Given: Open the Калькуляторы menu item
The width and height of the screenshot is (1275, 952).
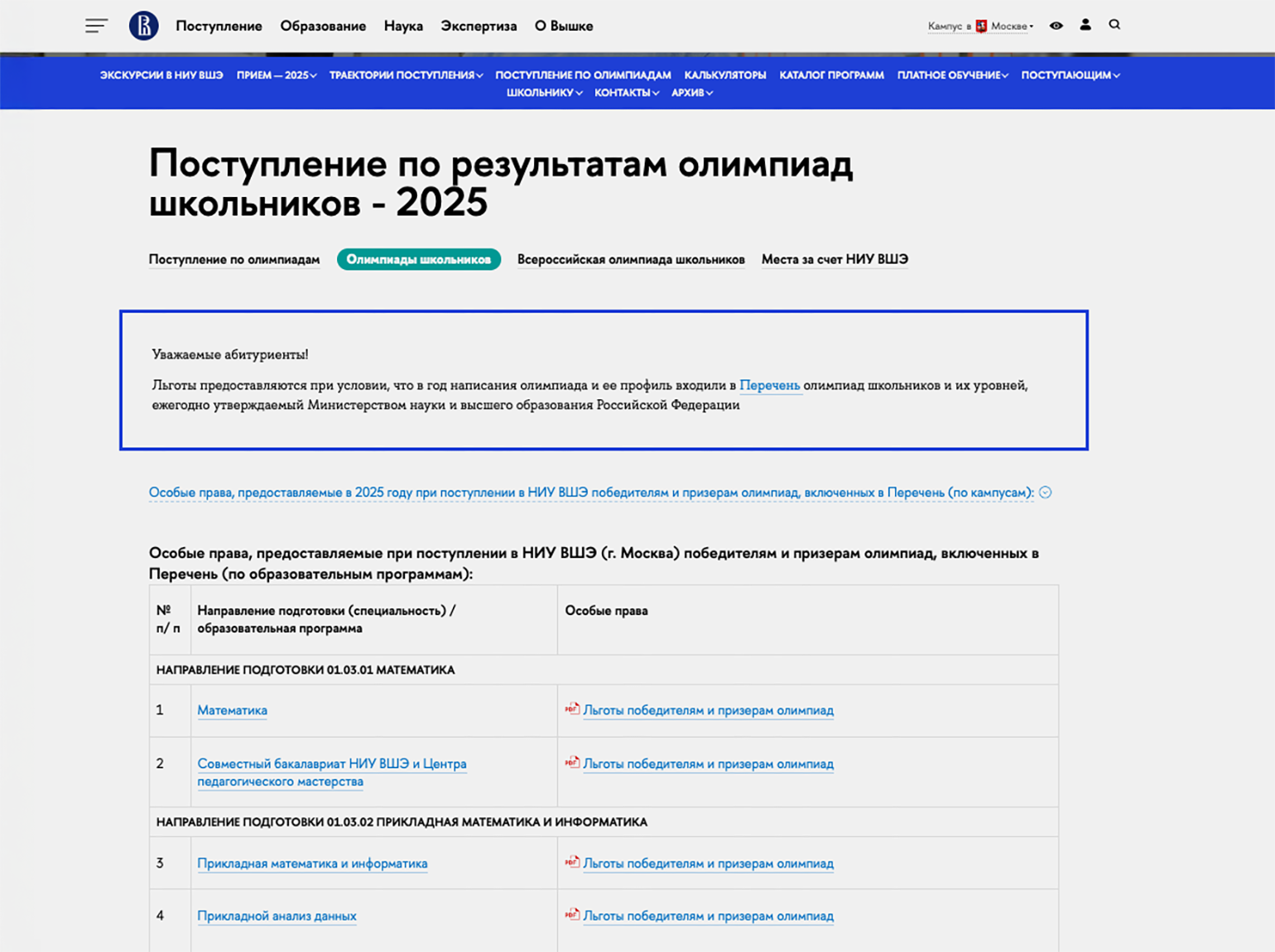Looking at the screenshot, I should [x=724, y=75].
